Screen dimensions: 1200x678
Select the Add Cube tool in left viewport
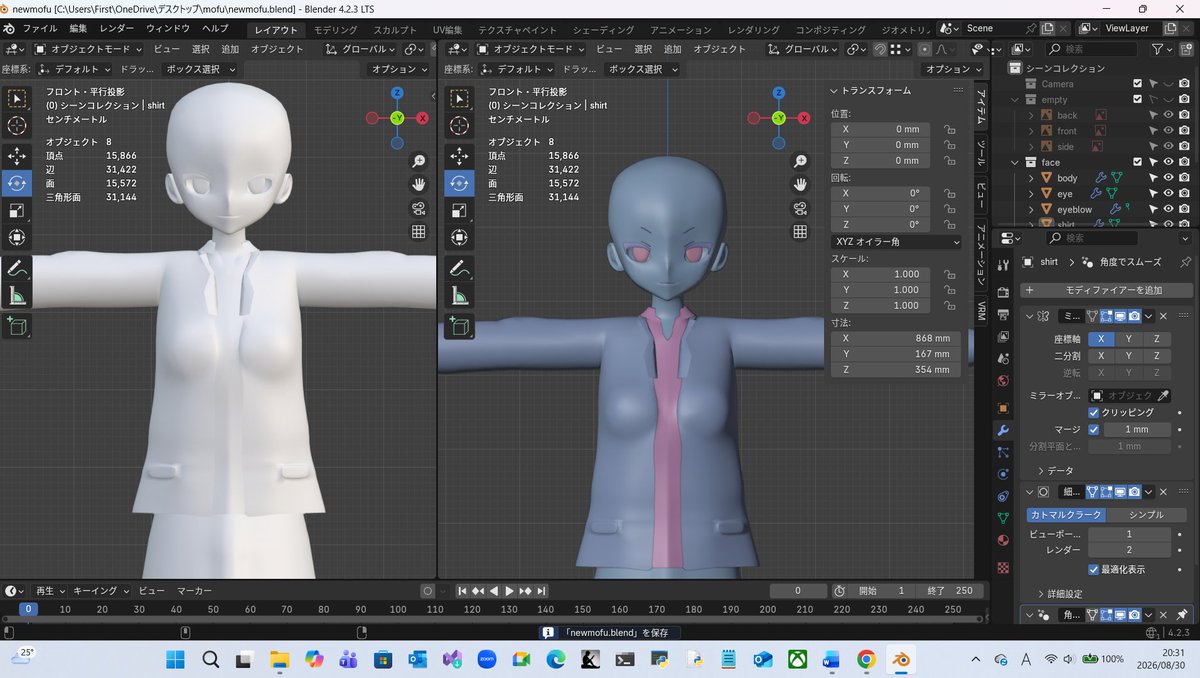(x=17, y=326)
